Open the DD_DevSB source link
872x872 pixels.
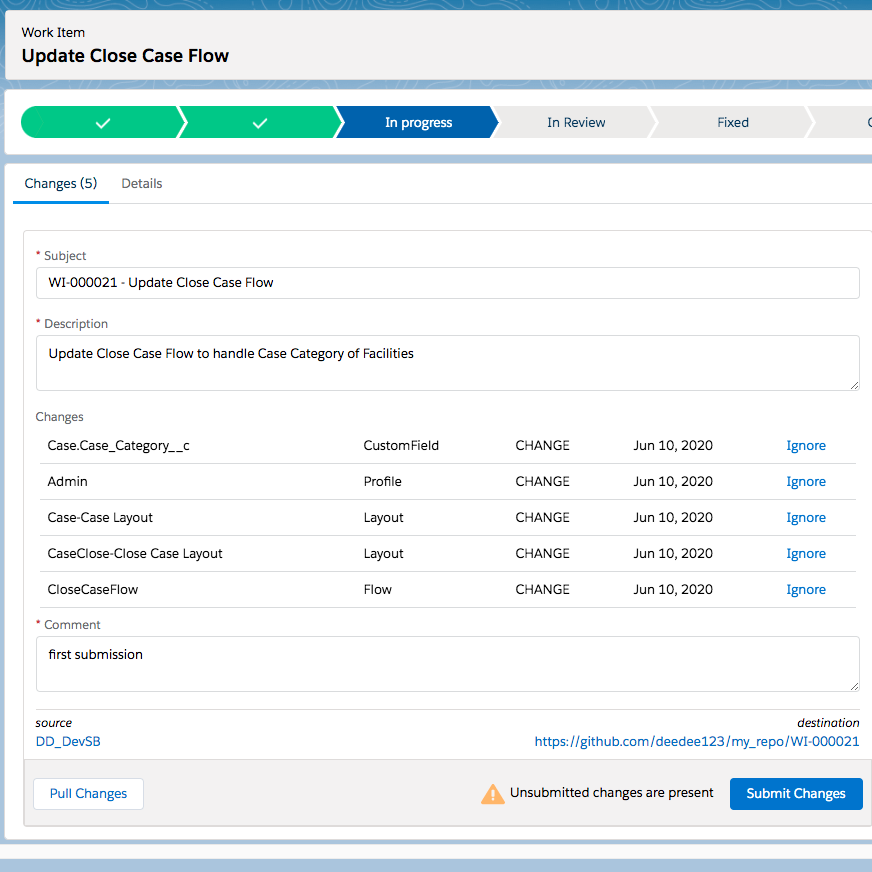68,742
